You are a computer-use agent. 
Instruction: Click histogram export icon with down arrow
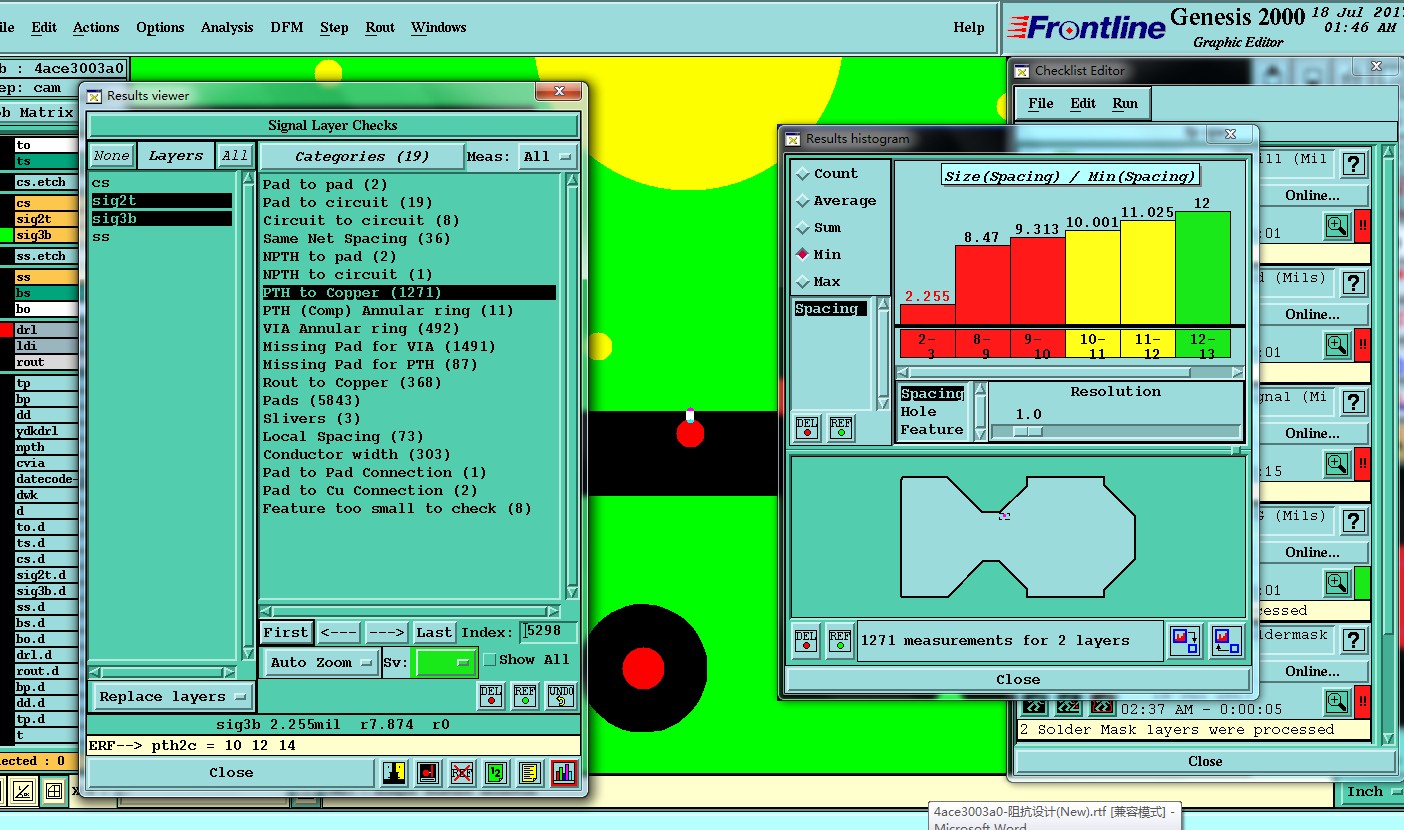pyautogui.click(x=1185, y=641)
